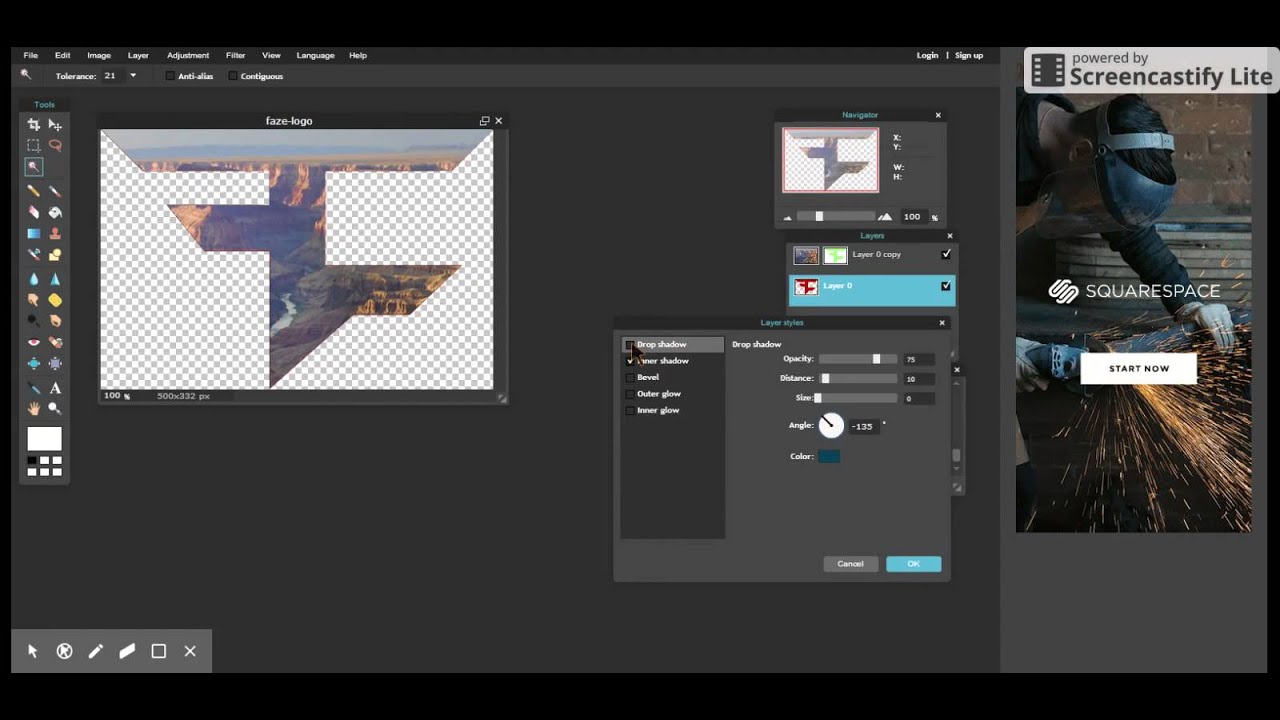This screenshot has height=720, width=1280.
Task: Select the Paint Bucket tool
Action: click(55, 212)
